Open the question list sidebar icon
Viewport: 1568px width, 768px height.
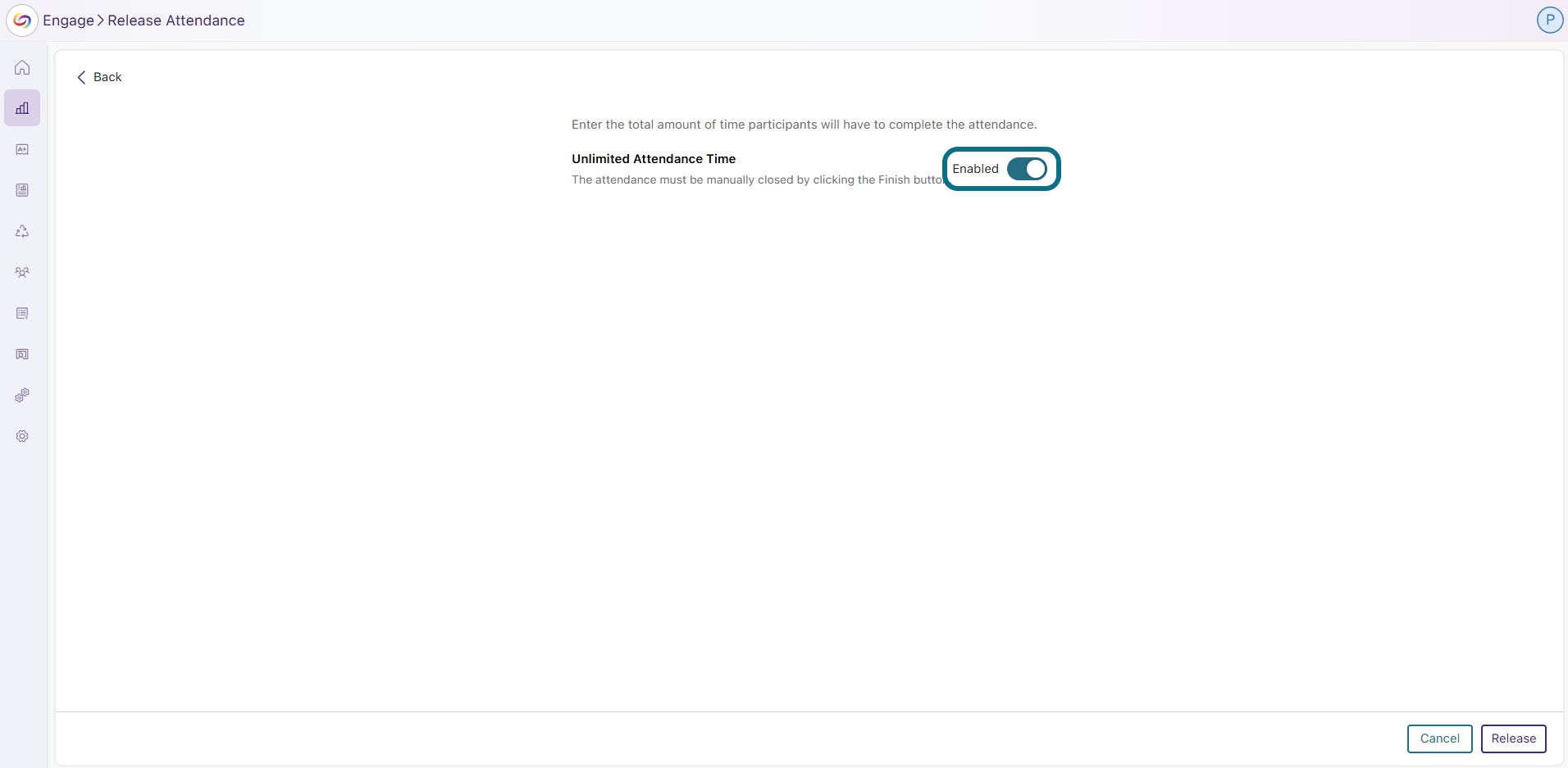22,313
